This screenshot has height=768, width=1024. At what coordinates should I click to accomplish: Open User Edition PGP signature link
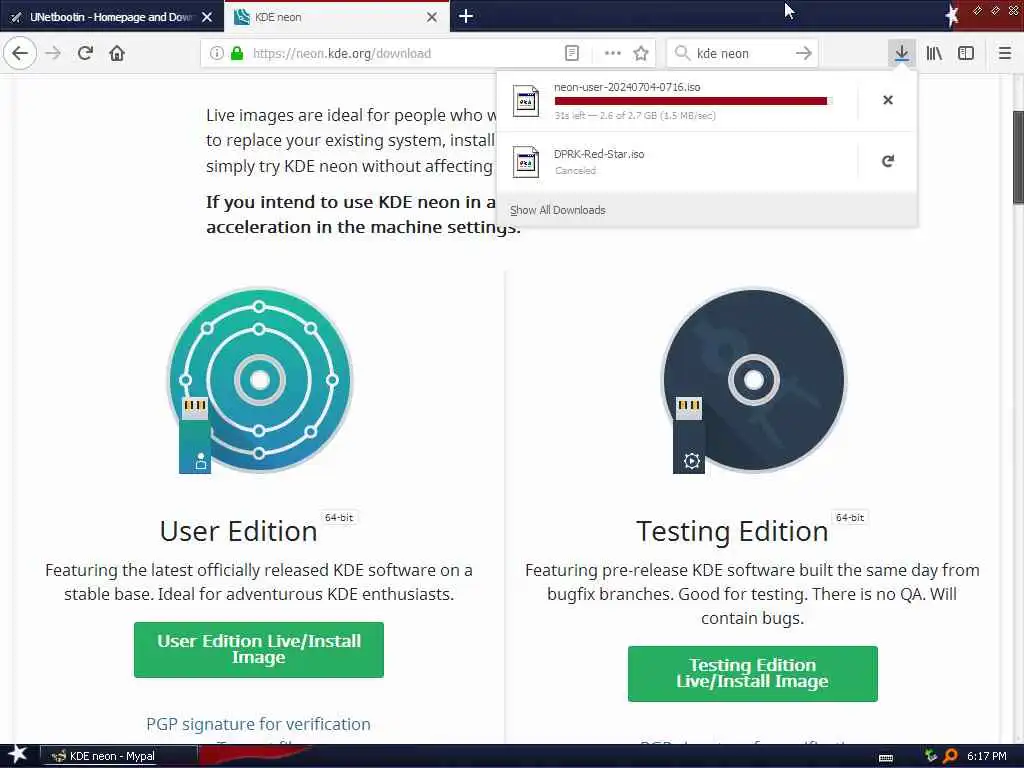258,724
